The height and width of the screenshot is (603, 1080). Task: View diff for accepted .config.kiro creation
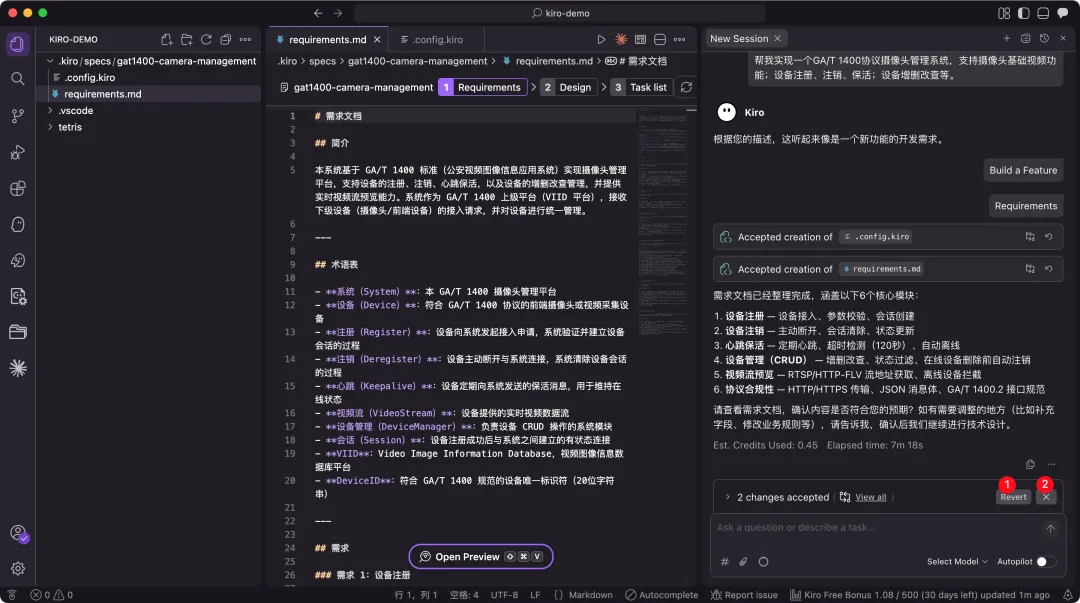click(x=1030, y=236)
